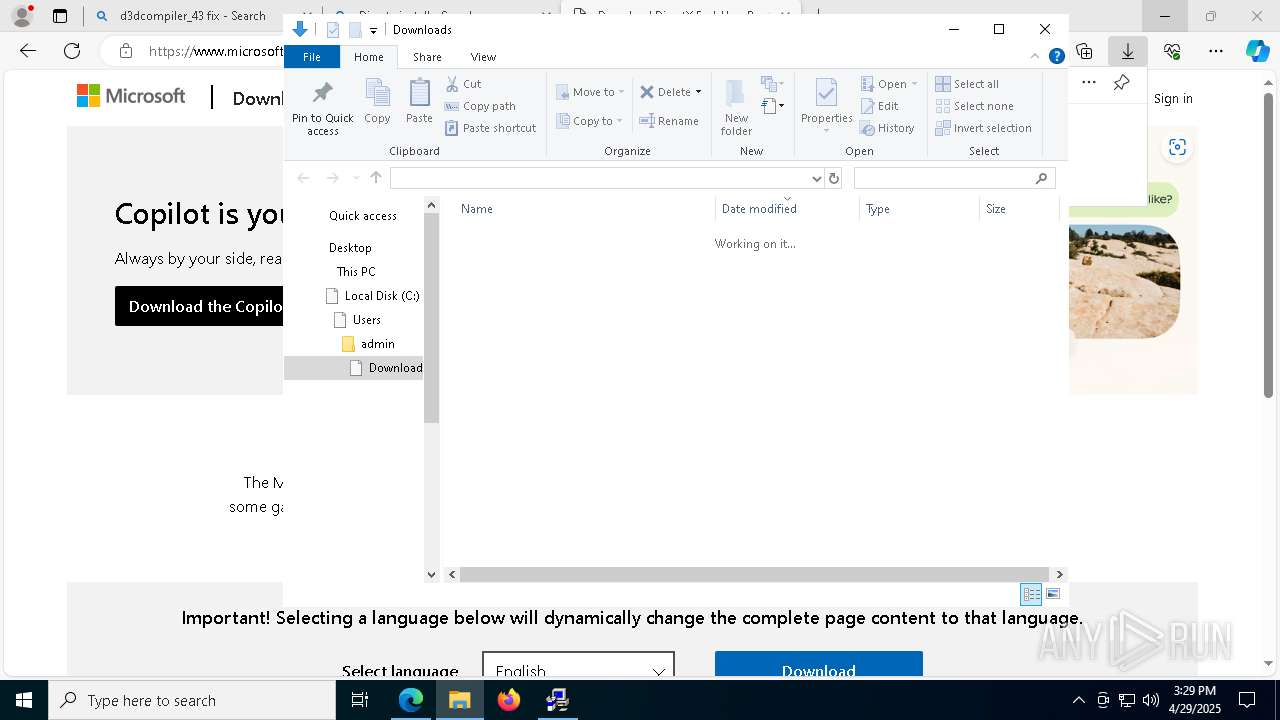The height and width of the screenshot is (720, 1280).
Task: Click Download the Copilot button on the webpage
Action: 199,306
